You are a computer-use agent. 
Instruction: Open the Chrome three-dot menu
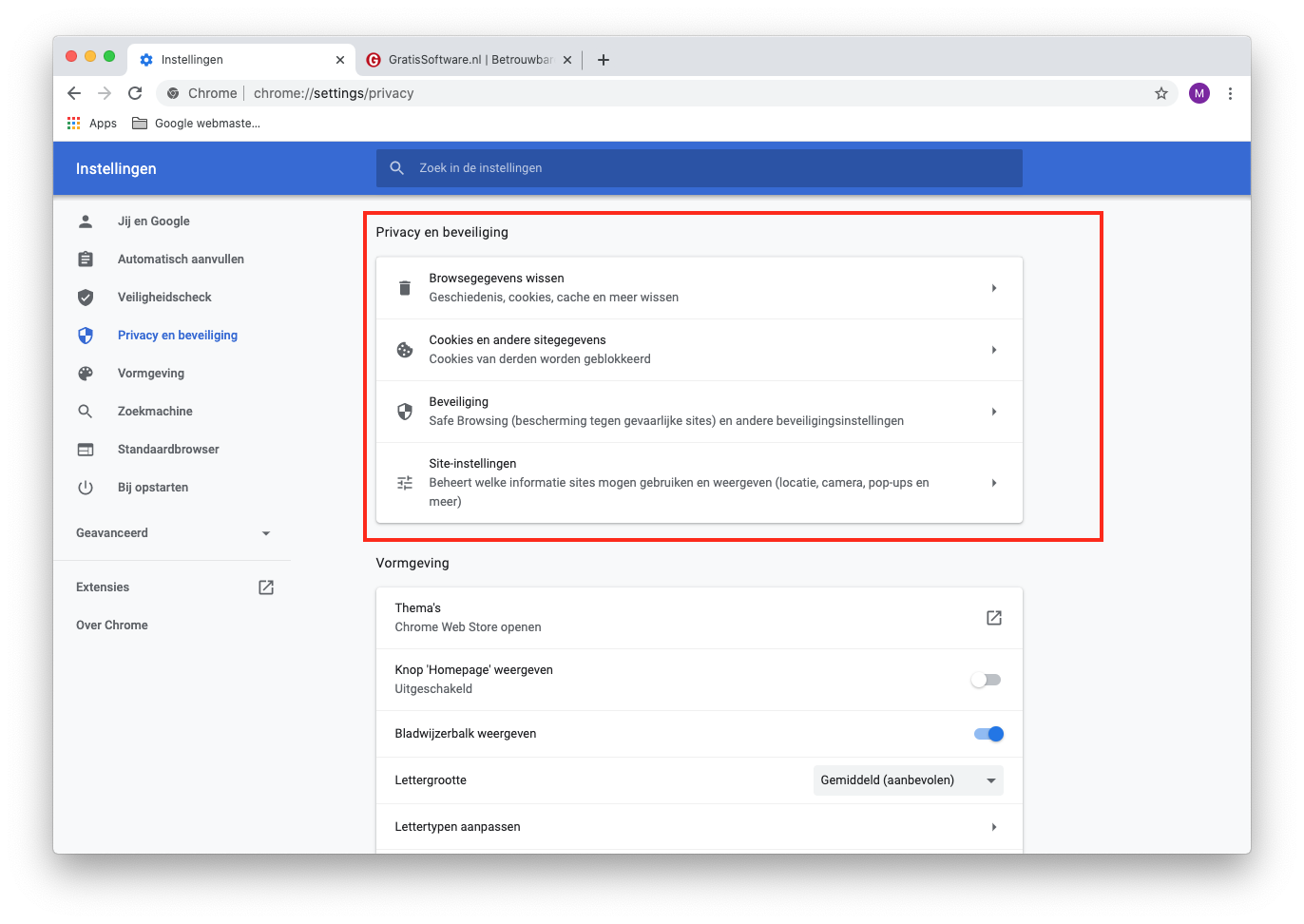tap(1230, 93)
